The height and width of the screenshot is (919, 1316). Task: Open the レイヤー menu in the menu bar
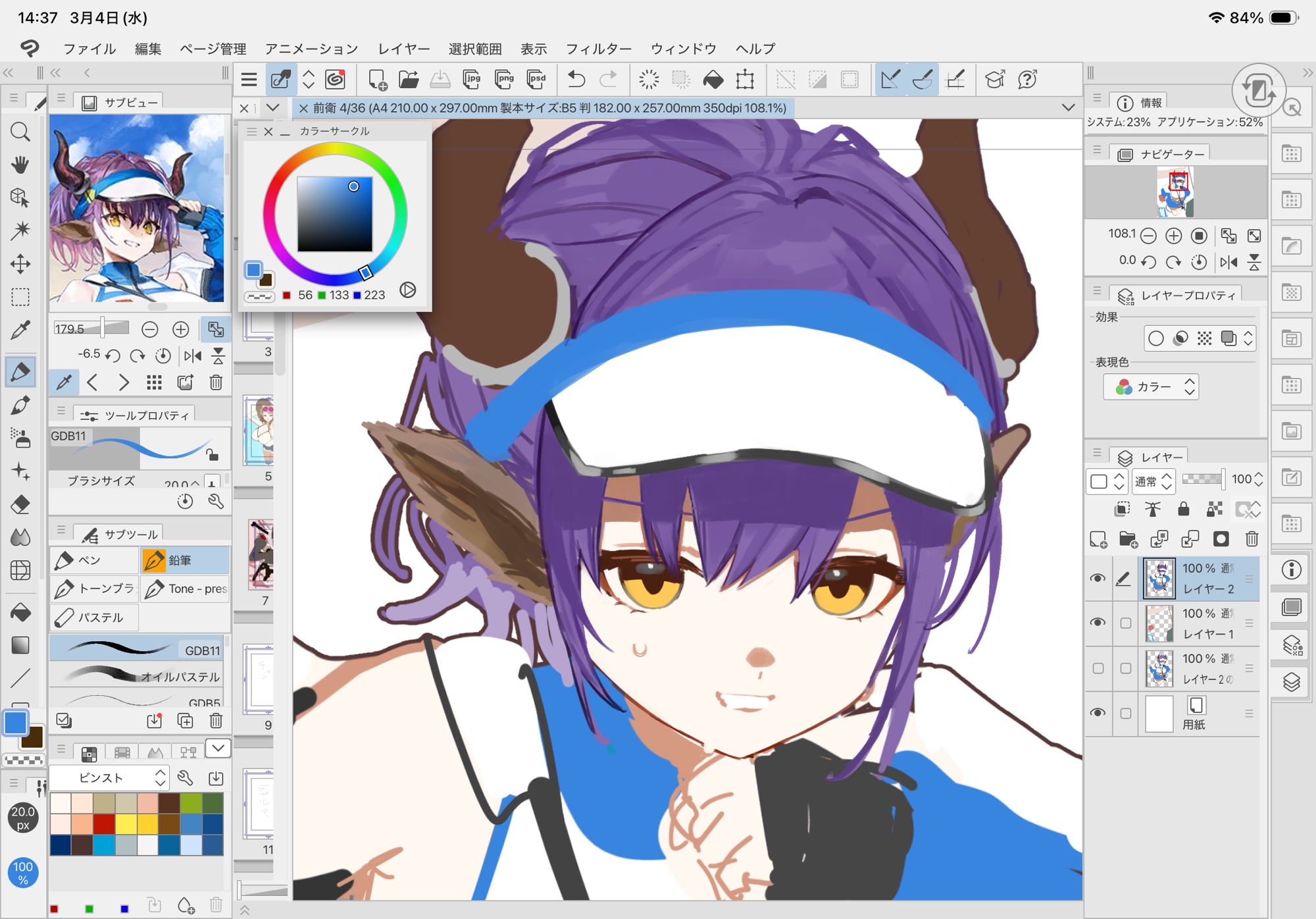tap(403, 49)
